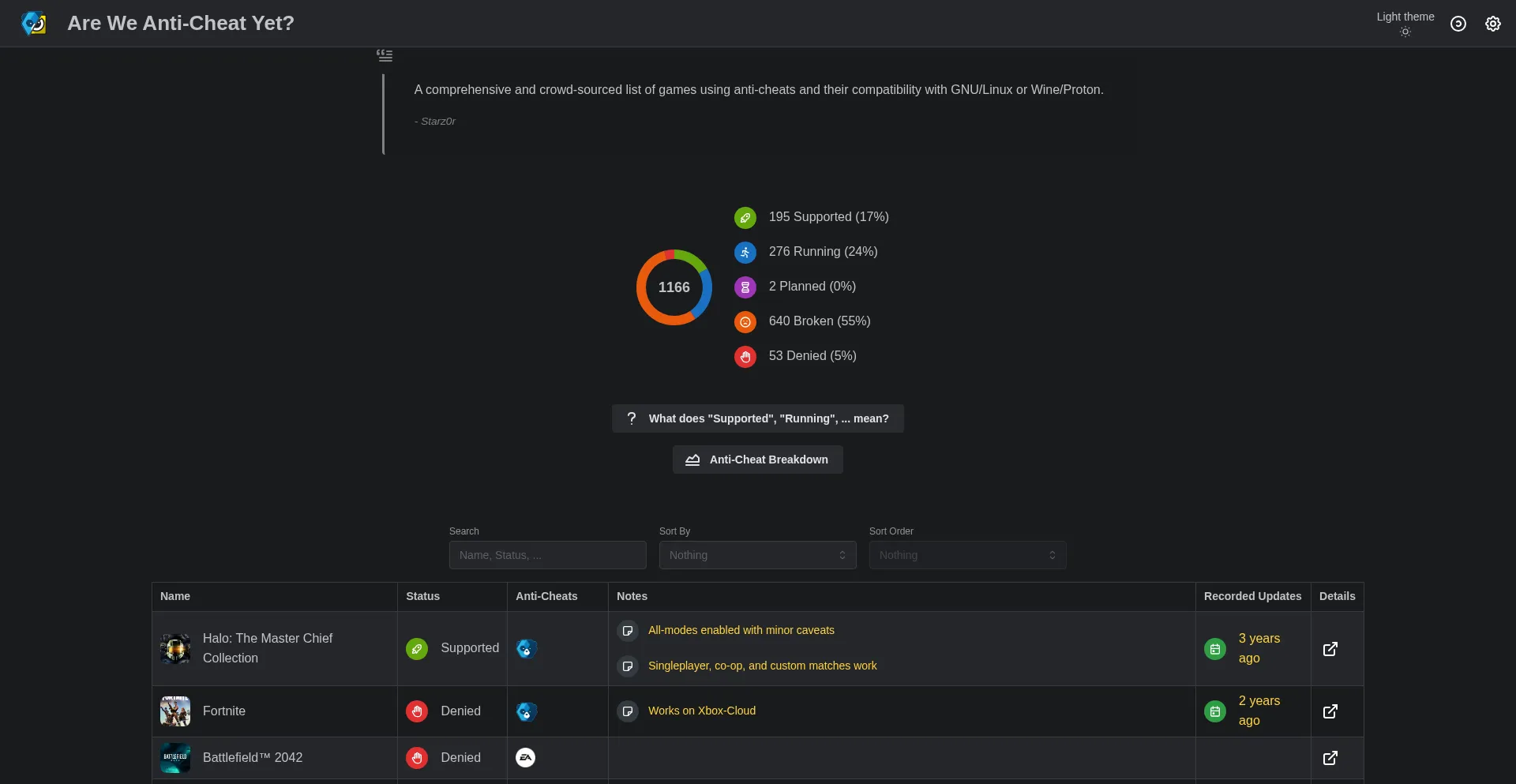The width and height of the screenshot is (1516, 784).
Task: Click the Recorded Updates column header
Action: [x=1253, y=596]
